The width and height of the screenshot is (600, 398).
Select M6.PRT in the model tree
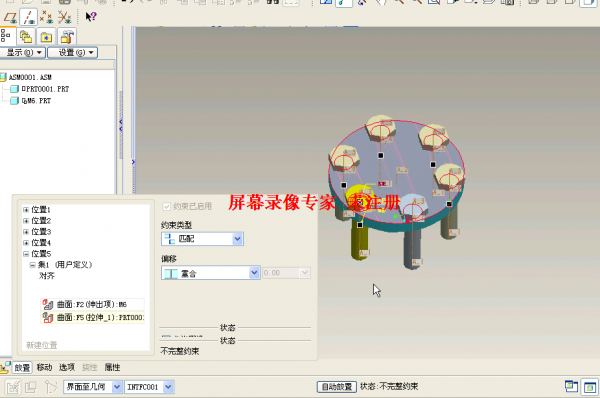point(36,101)
